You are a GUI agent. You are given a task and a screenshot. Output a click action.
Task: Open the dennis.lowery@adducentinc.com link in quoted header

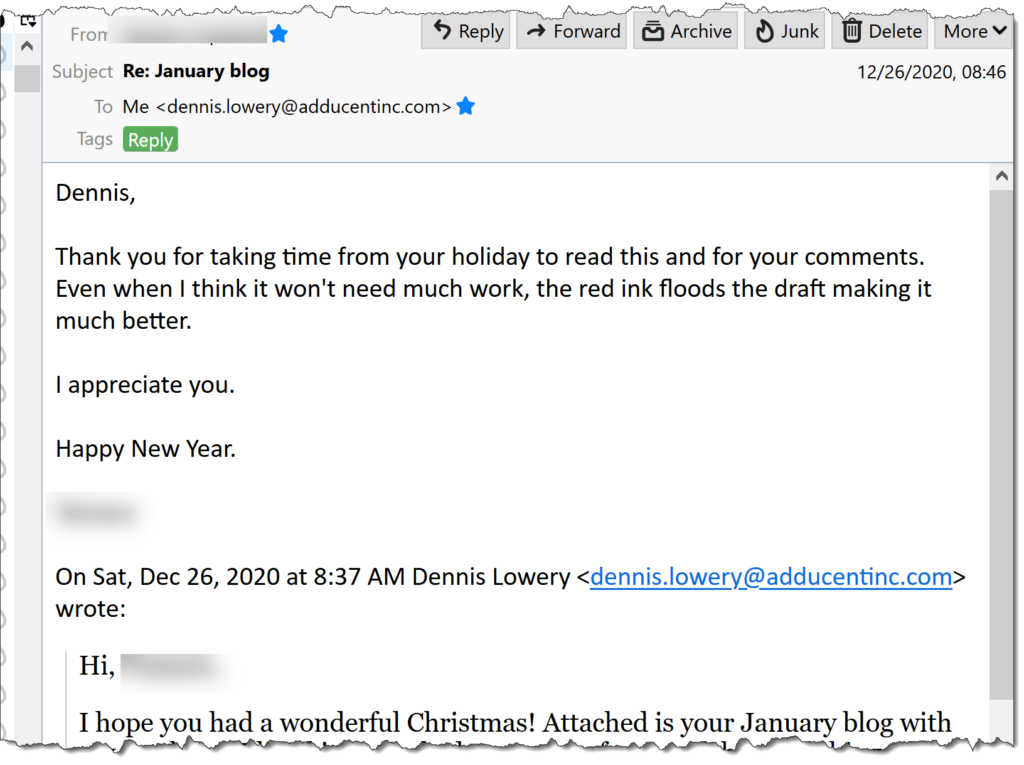[x=771, y=577]
